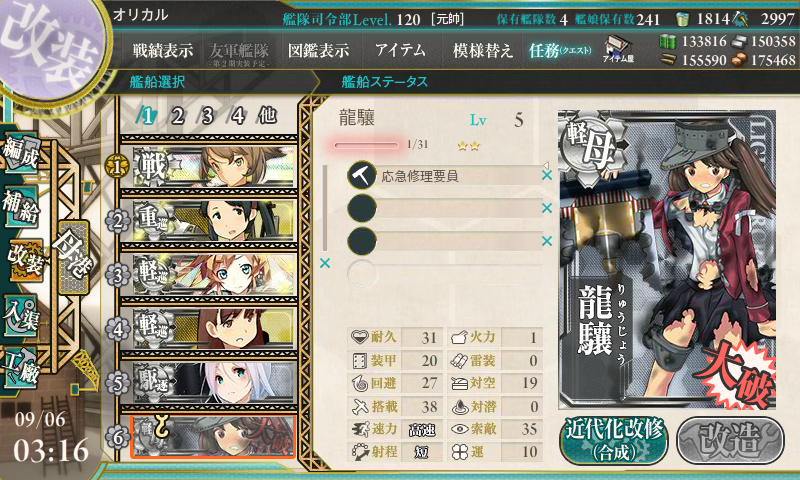Viewport: 800px width, 480px height.
Task: Click the 近代化改修 (合成) modernization button
Action: click(614, 440)
